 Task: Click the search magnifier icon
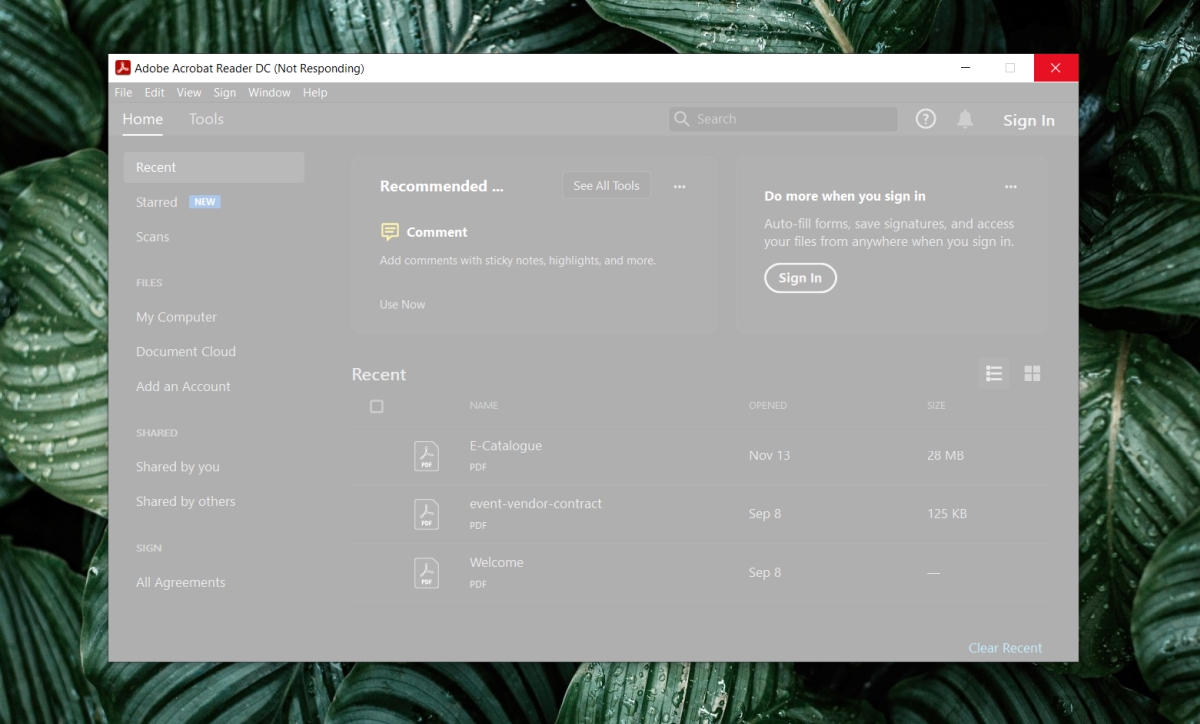coord(682,119)
